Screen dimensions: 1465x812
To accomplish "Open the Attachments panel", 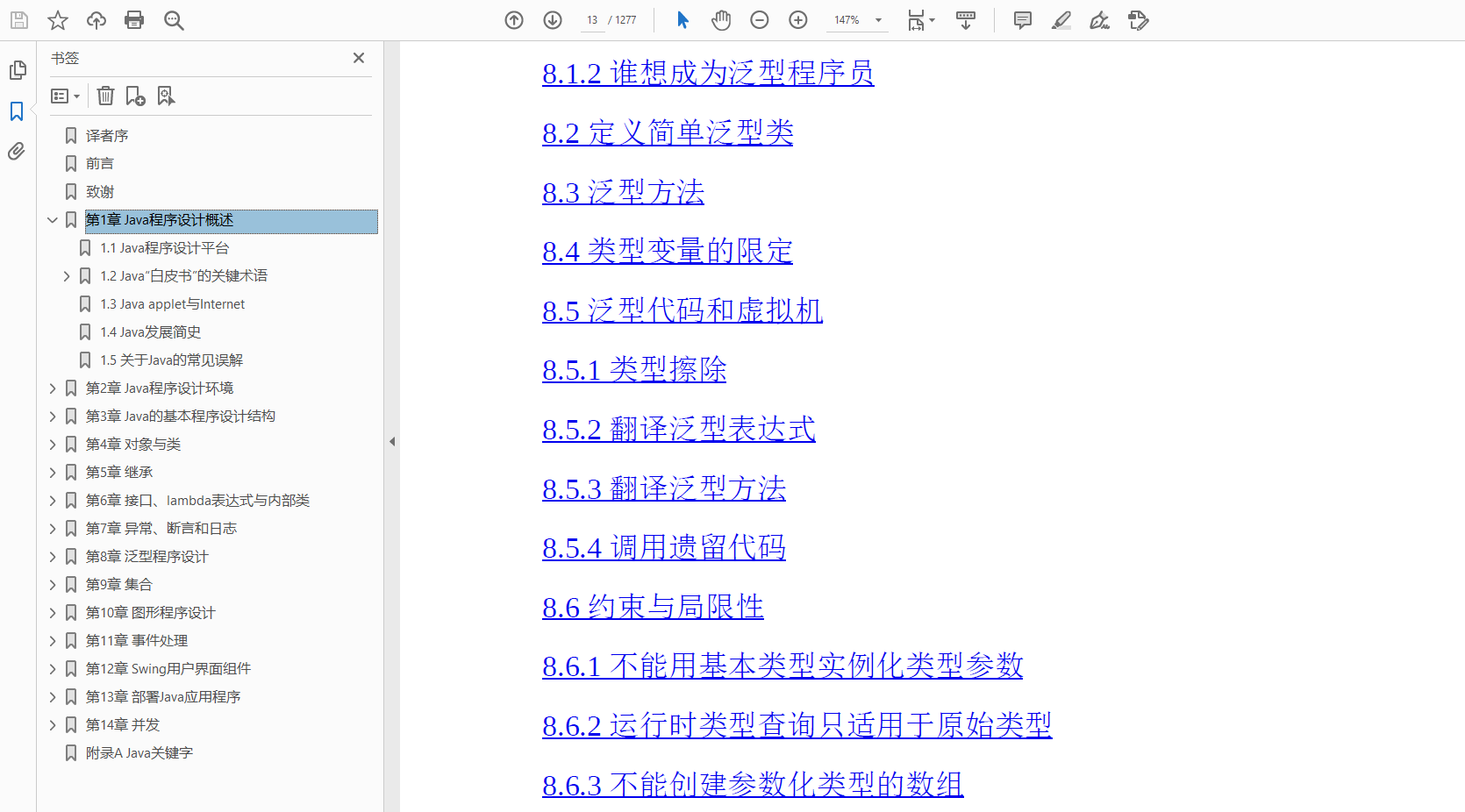I will (17, 151).
